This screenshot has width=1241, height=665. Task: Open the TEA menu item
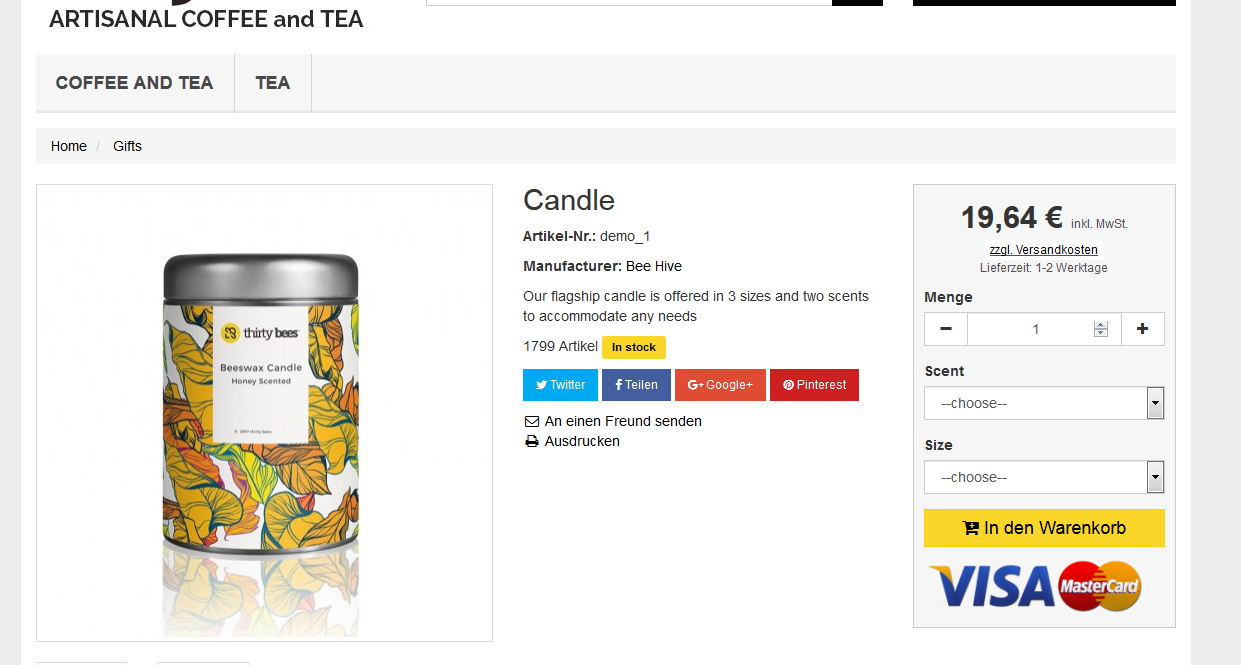(273, 83)
